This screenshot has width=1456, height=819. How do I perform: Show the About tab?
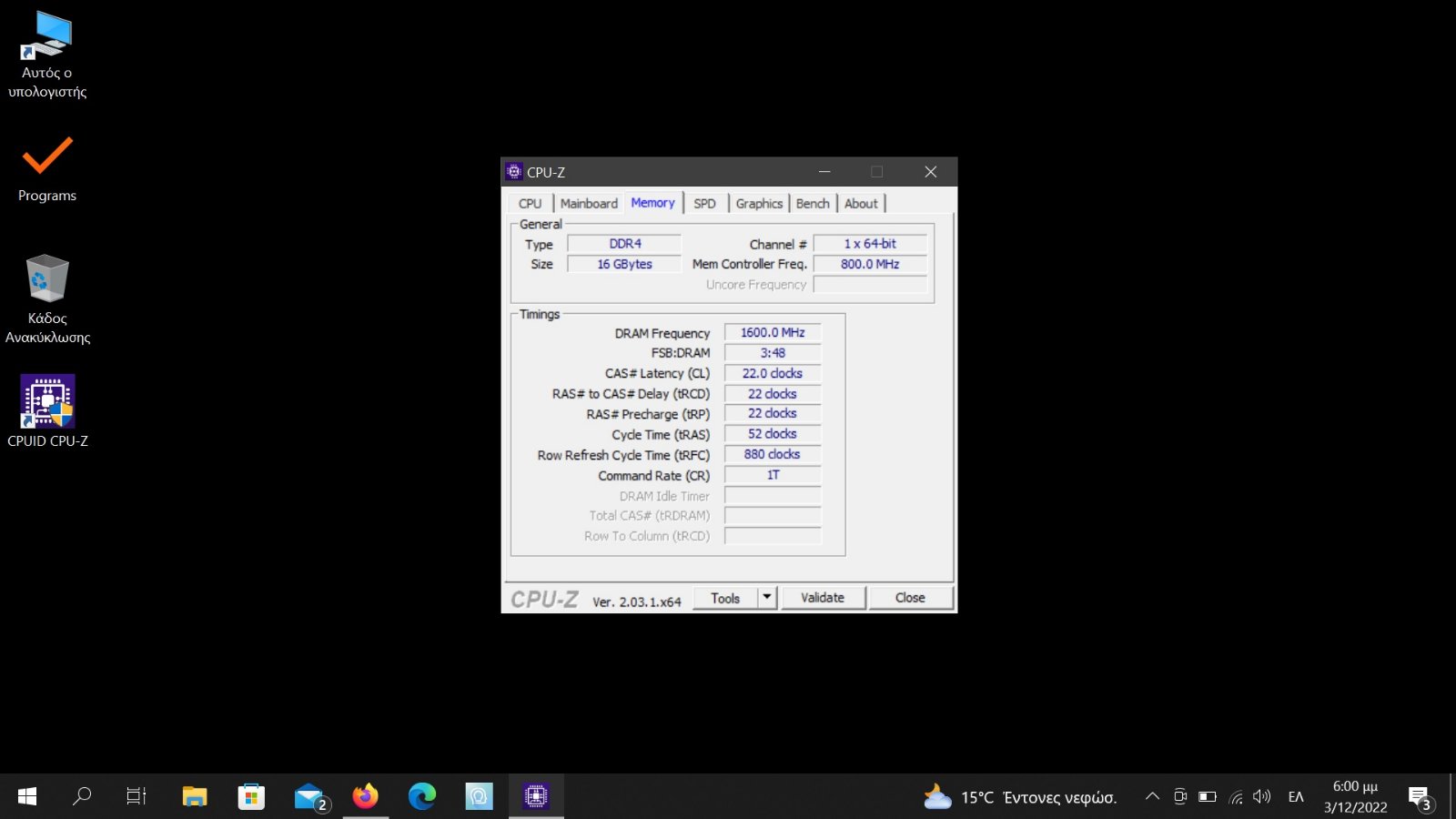pos(861,204)
